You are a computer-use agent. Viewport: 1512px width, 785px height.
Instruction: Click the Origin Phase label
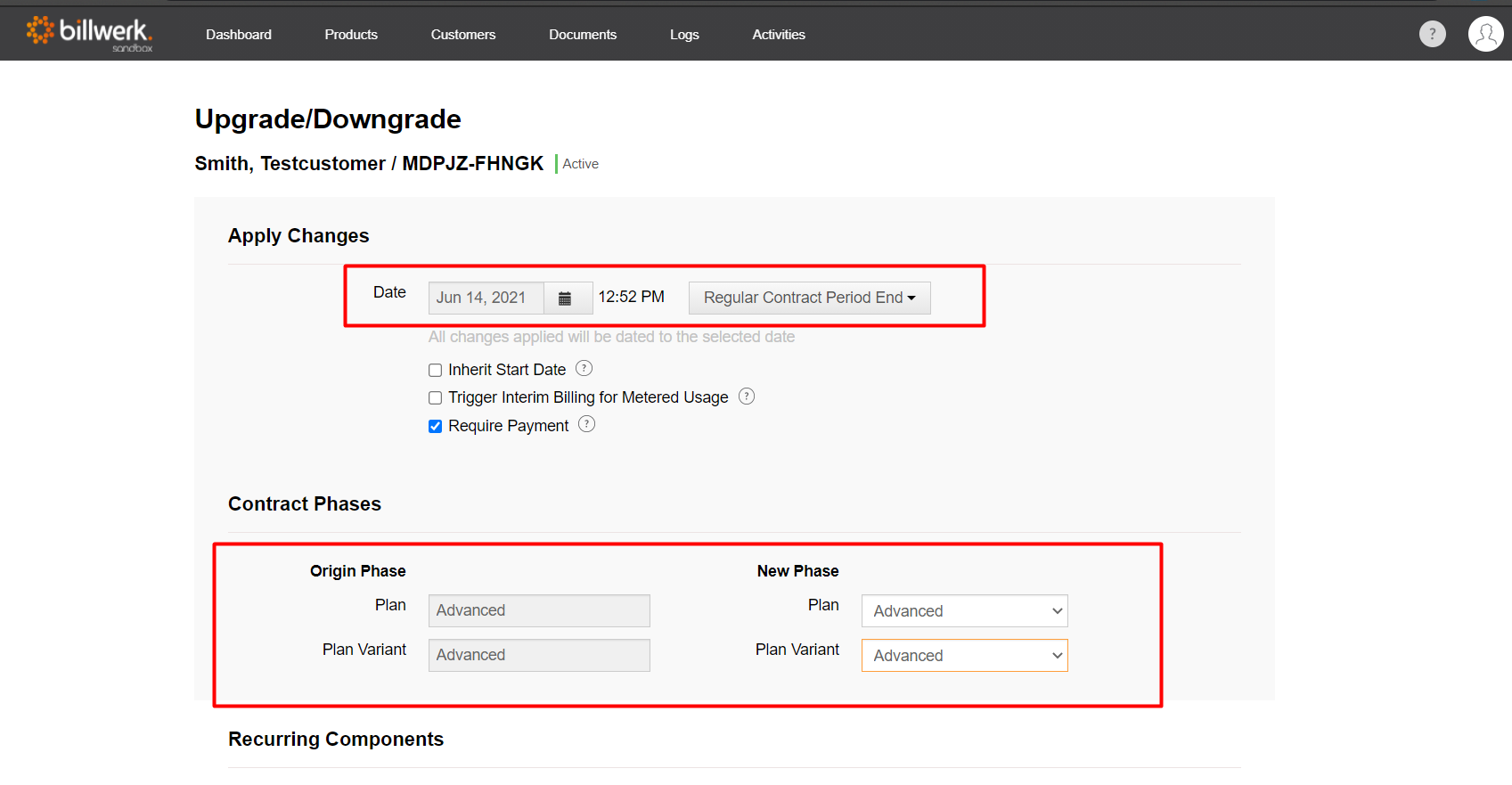point(358,571)
